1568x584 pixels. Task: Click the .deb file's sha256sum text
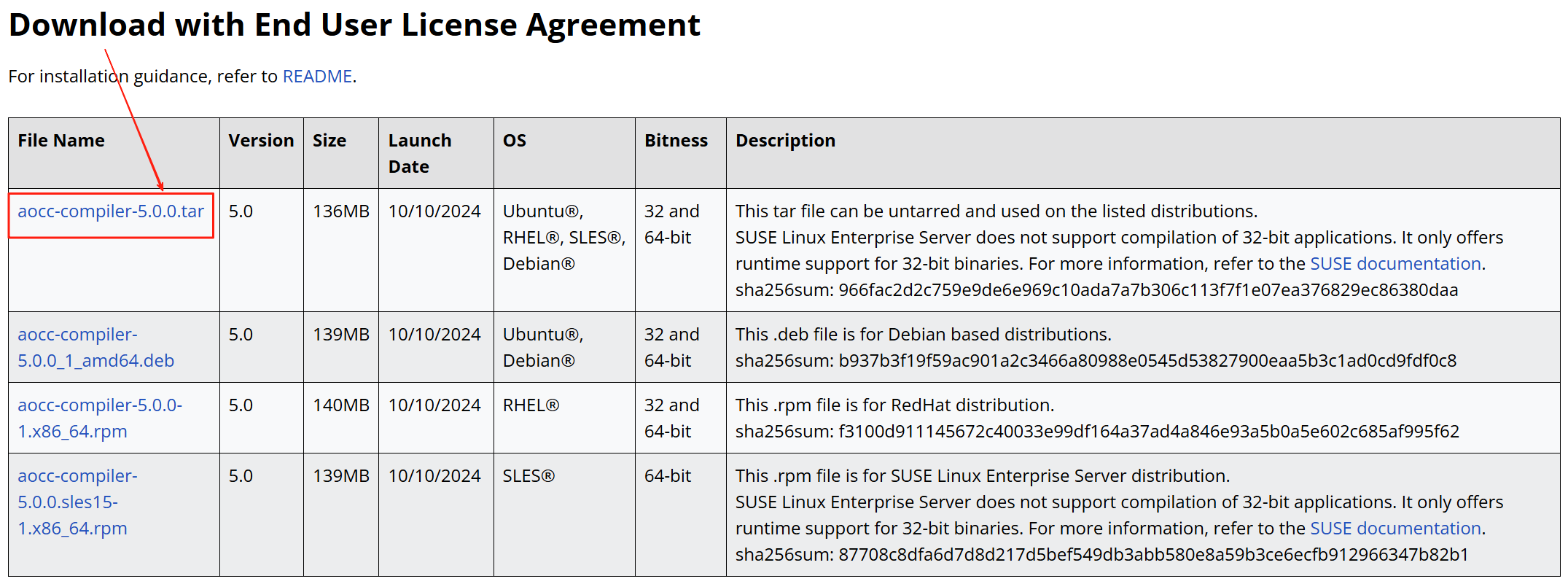pos(1096,361)
